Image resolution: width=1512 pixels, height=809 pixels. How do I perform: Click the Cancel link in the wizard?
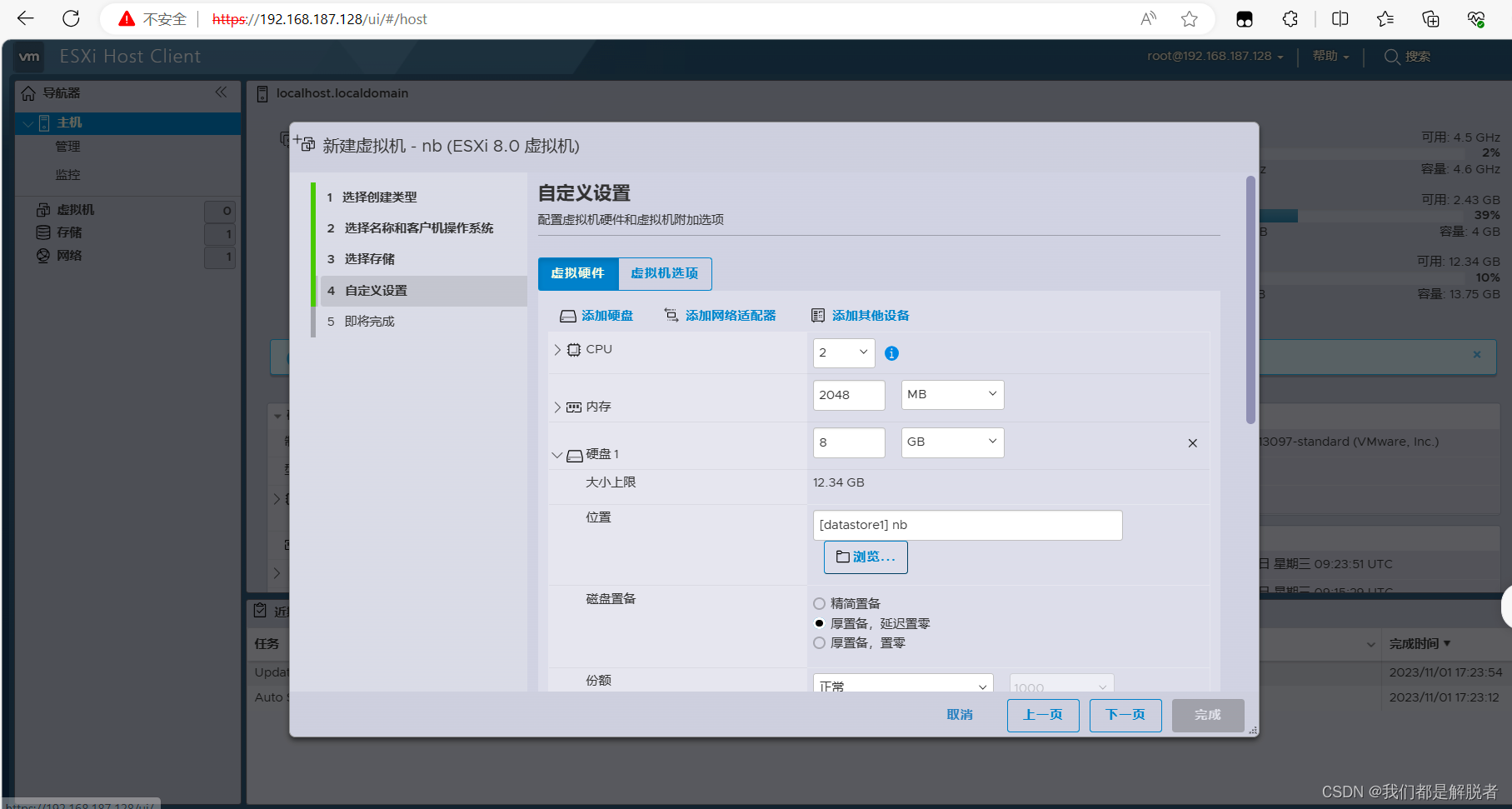pyautogui.click(x=960, y=715)
